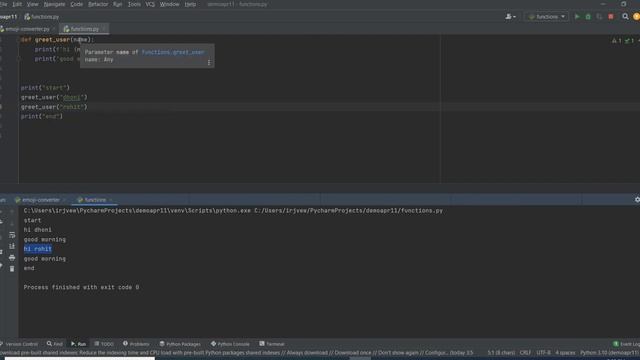Screen dimensions: 640x360
Task: Open tooltip more-options three dots
Action: click(x=209, y=62)
